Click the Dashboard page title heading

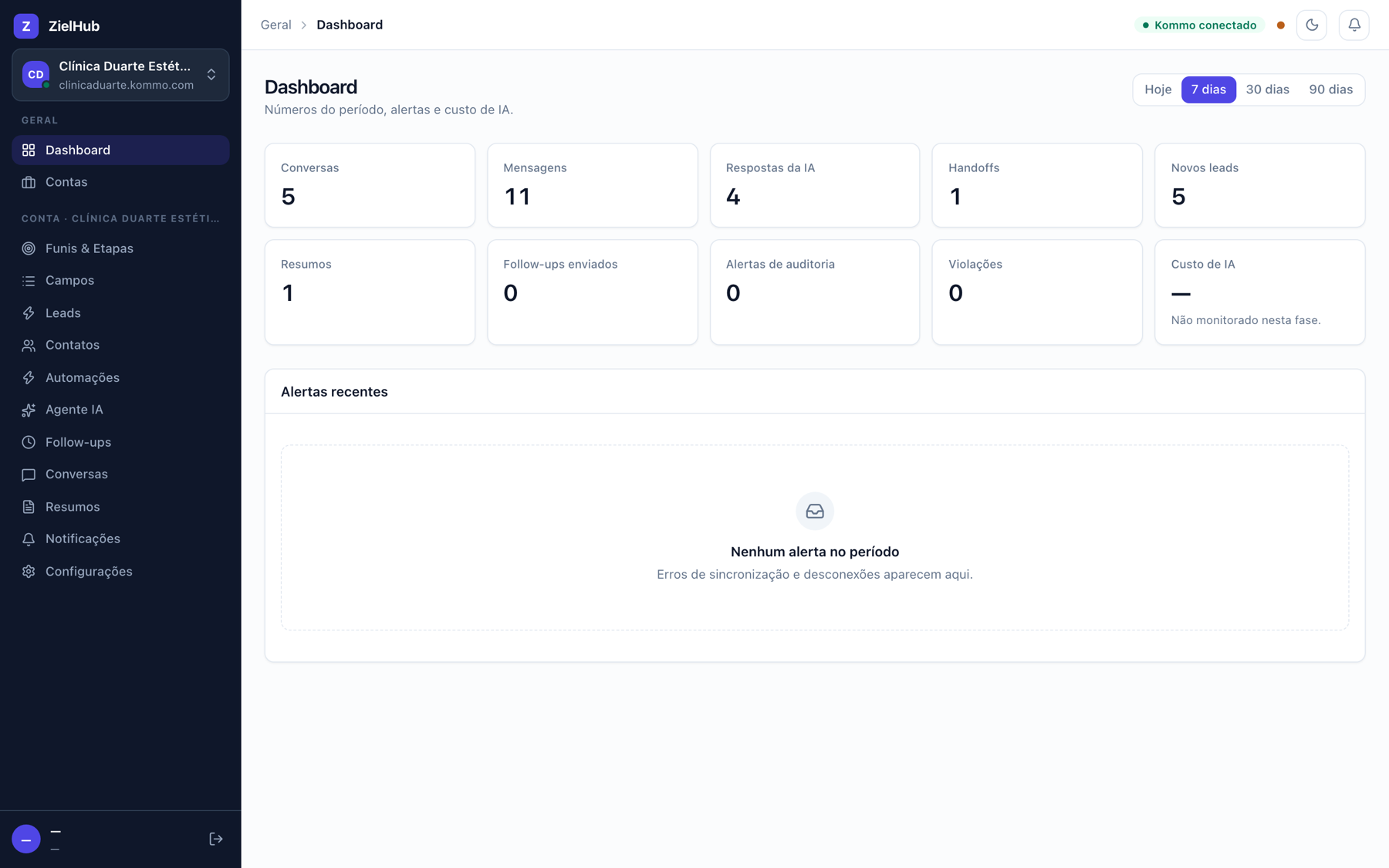point(311,87)
